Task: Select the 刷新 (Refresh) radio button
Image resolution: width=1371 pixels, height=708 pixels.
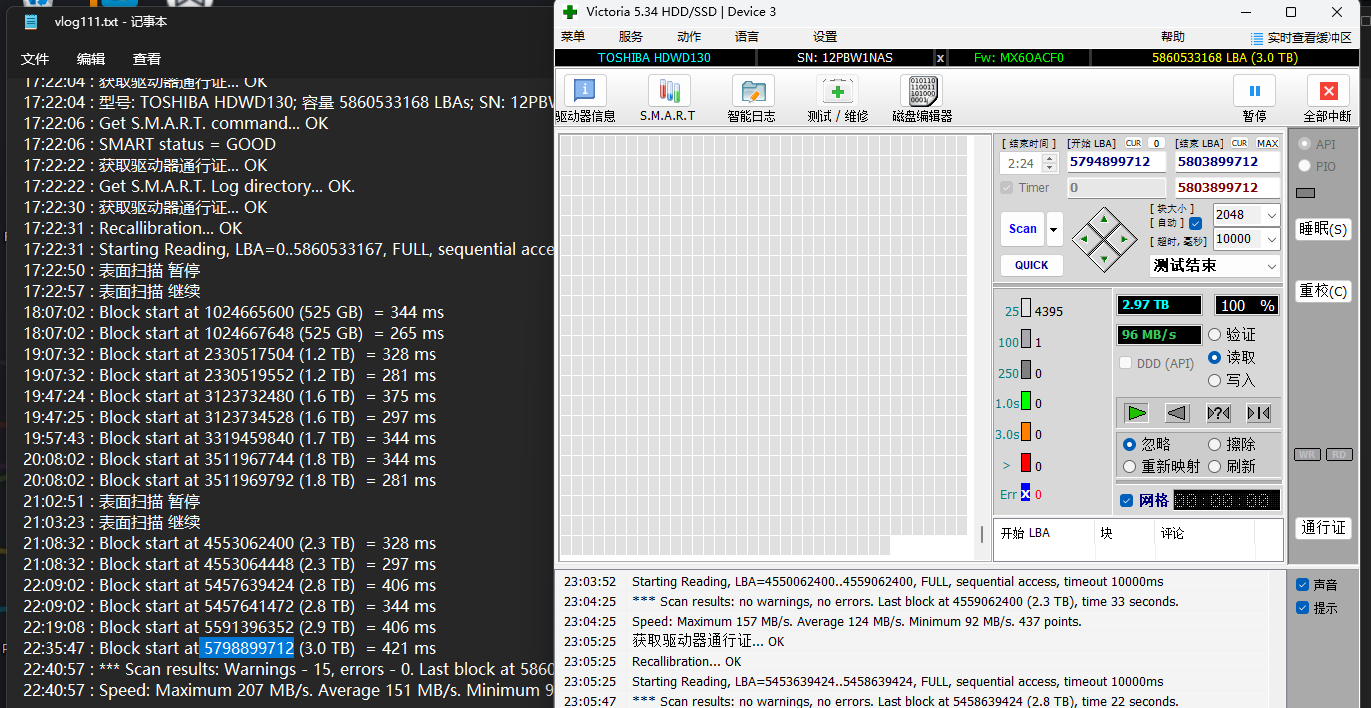Action: coord(1215,466)
